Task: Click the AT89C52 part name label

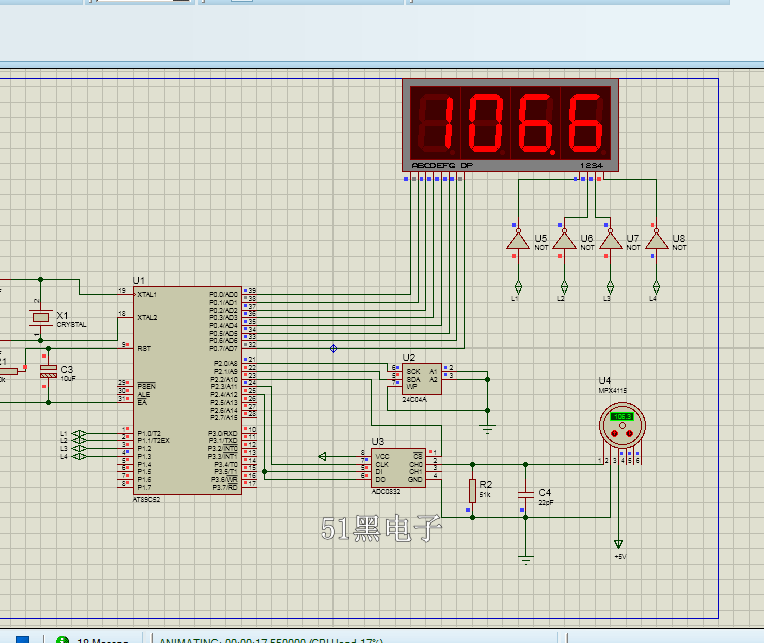Action: (147, 500)
